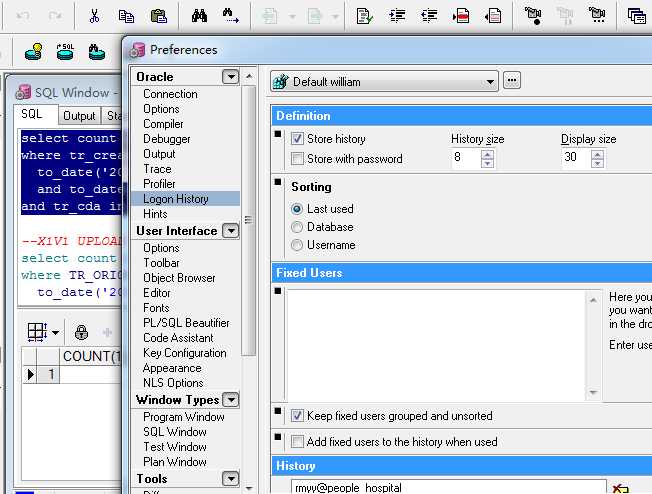The image size is (652, 494).
Task: Open Key Configuration preferences page
Action: click(185, 353)
